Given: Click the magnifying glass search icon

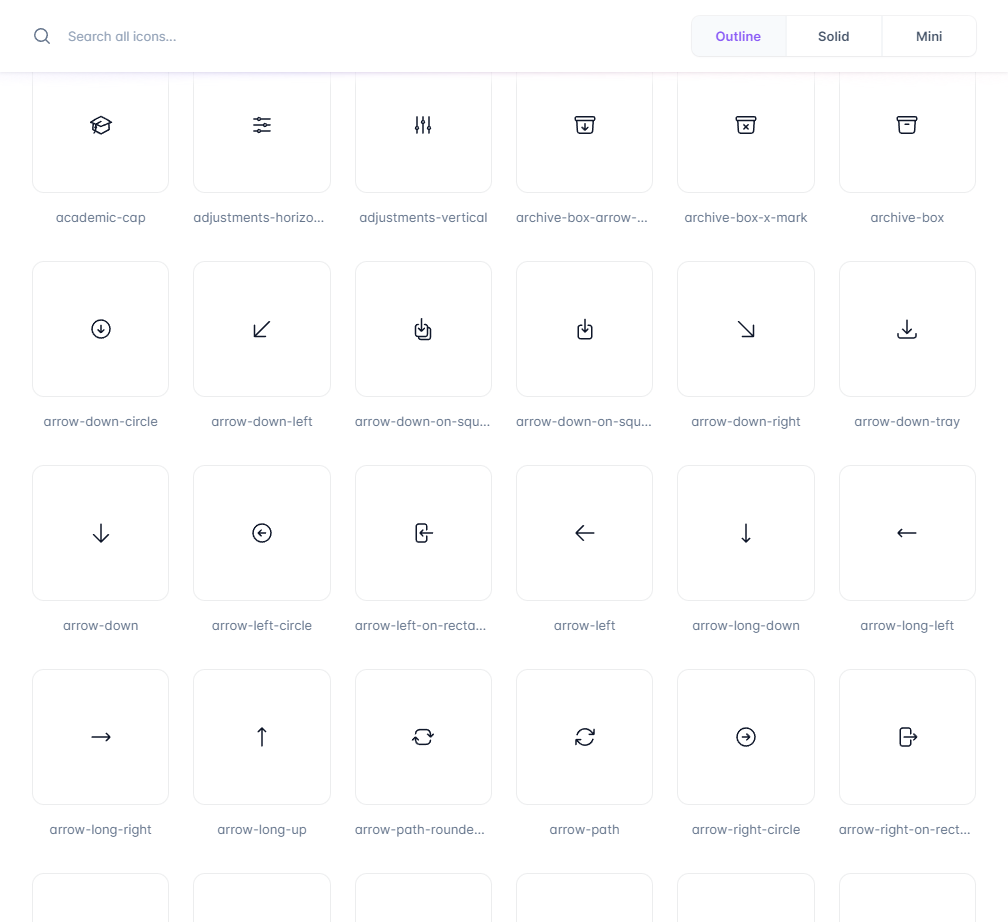Looking at the screenshot, I should click(42, 36).
